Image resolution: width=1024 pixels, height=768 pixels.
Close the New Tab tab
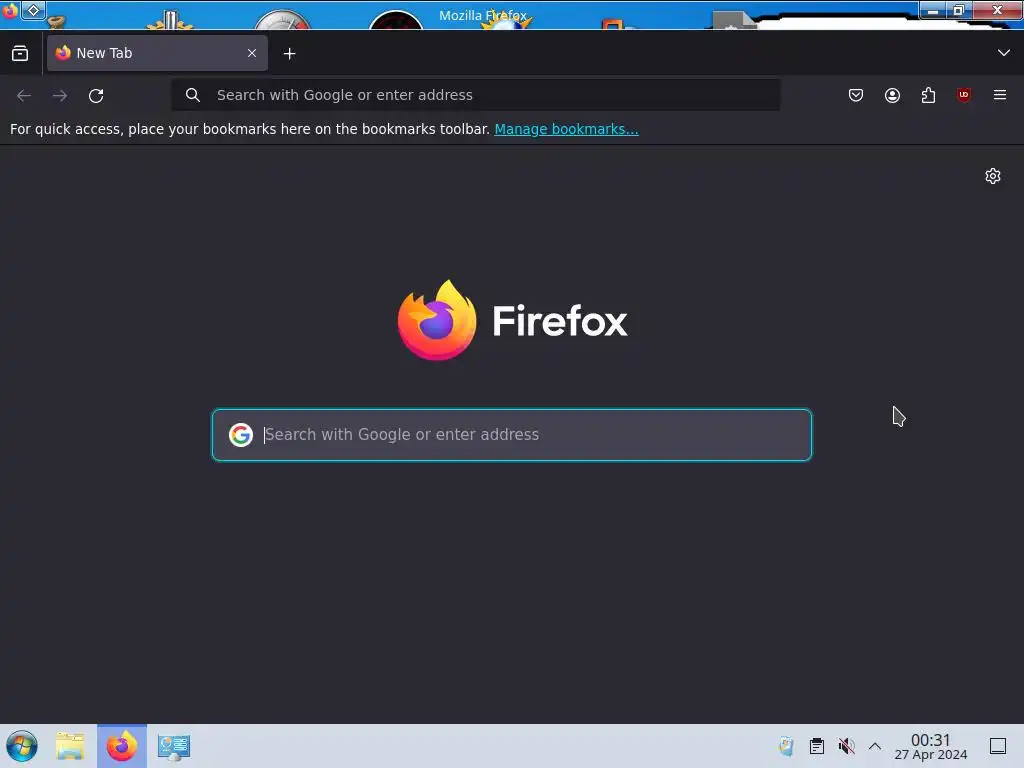tap(252, 53)
